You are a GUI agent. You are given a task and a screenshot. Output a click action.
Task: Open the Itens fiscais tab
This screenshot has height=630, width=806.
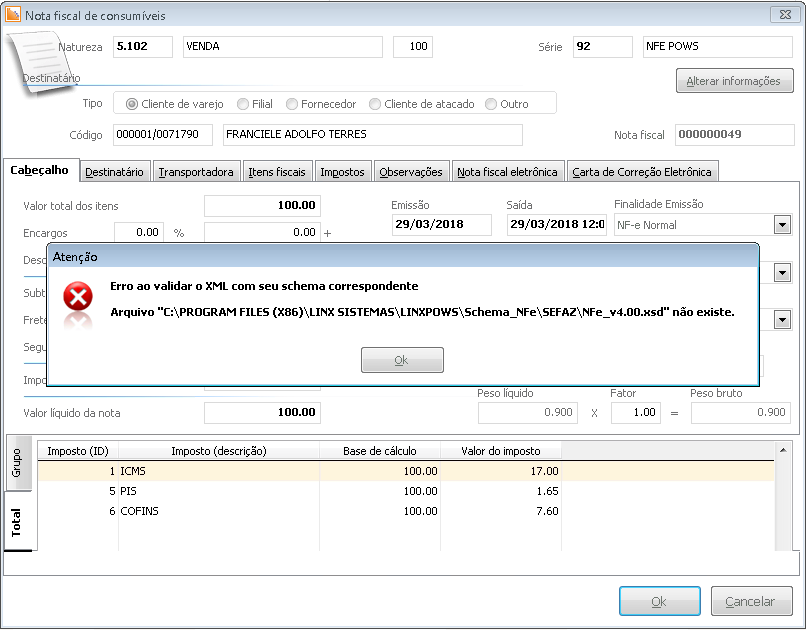click(x=277, y=172)
